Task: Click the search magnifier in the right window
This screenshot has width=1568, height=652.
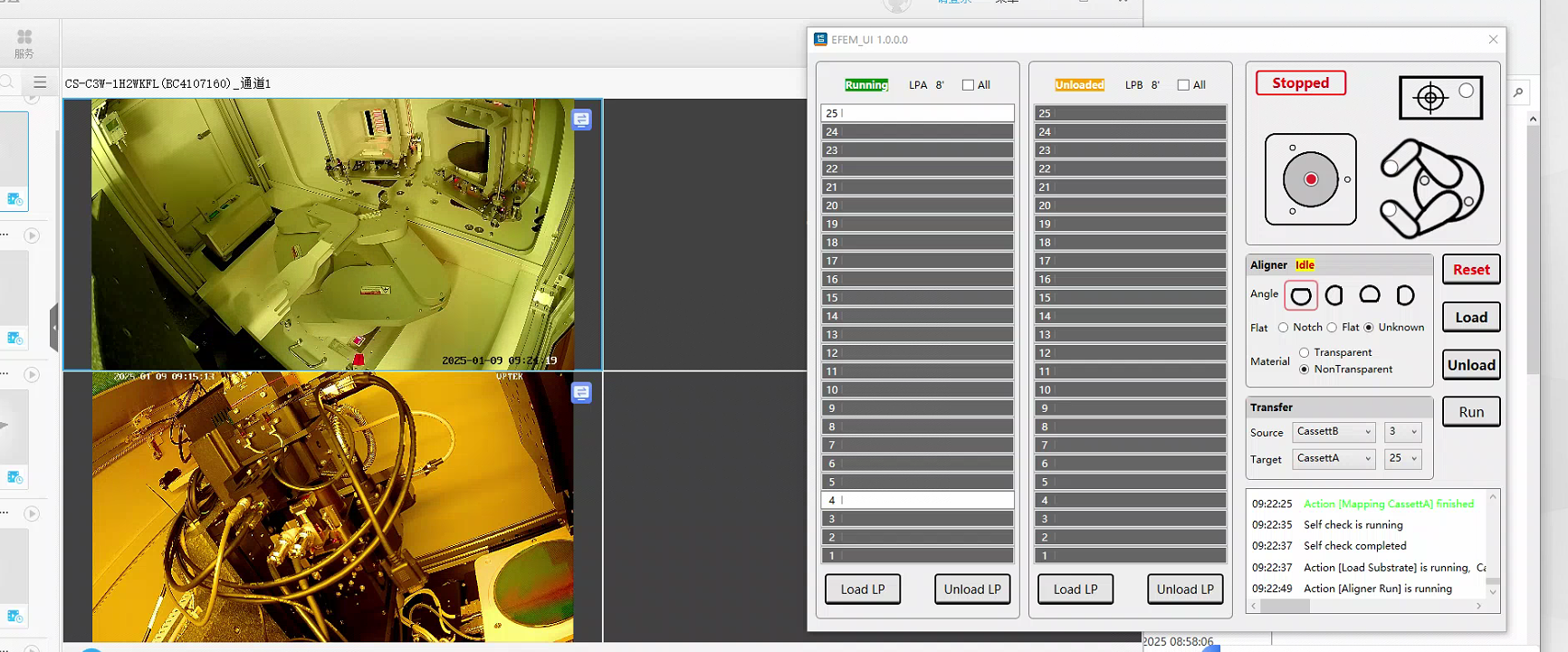Action: pyautogui.click(x=1518, y=92)
